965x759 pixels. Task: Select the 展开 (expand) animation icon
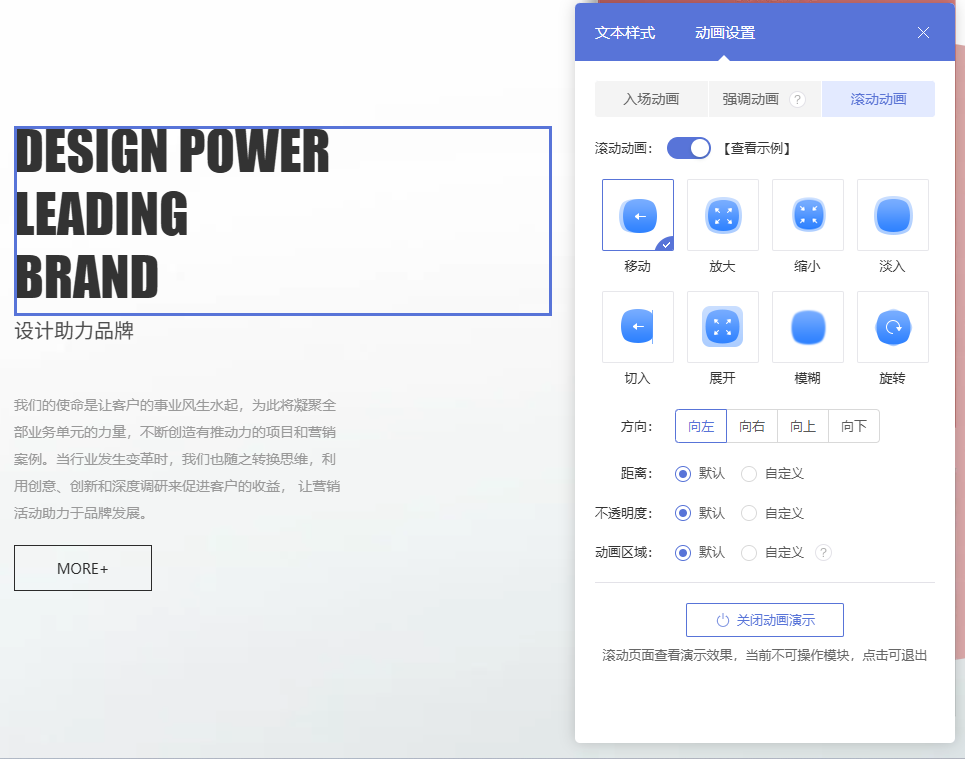click(723, 327)
